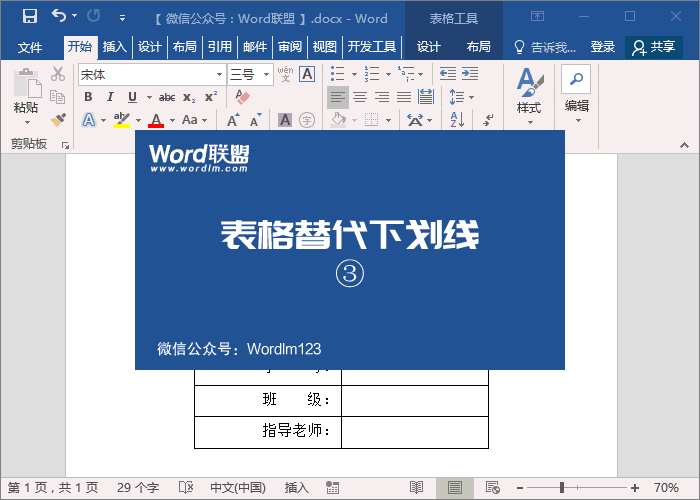Screen dimensions: 700x500
Task: Toggle Align Left paragraph alignment
Action: 338,97
